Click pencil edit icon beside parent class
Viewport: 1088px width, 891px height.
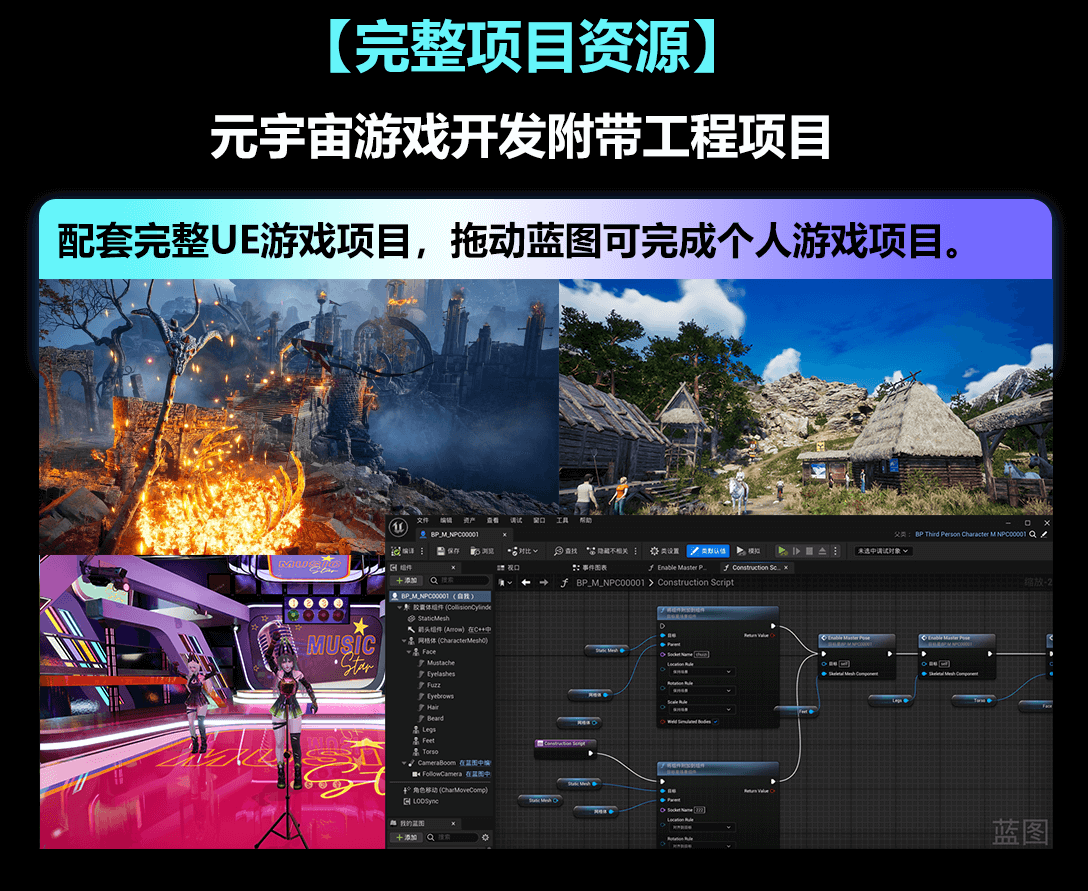click(x=1044, y=534)
